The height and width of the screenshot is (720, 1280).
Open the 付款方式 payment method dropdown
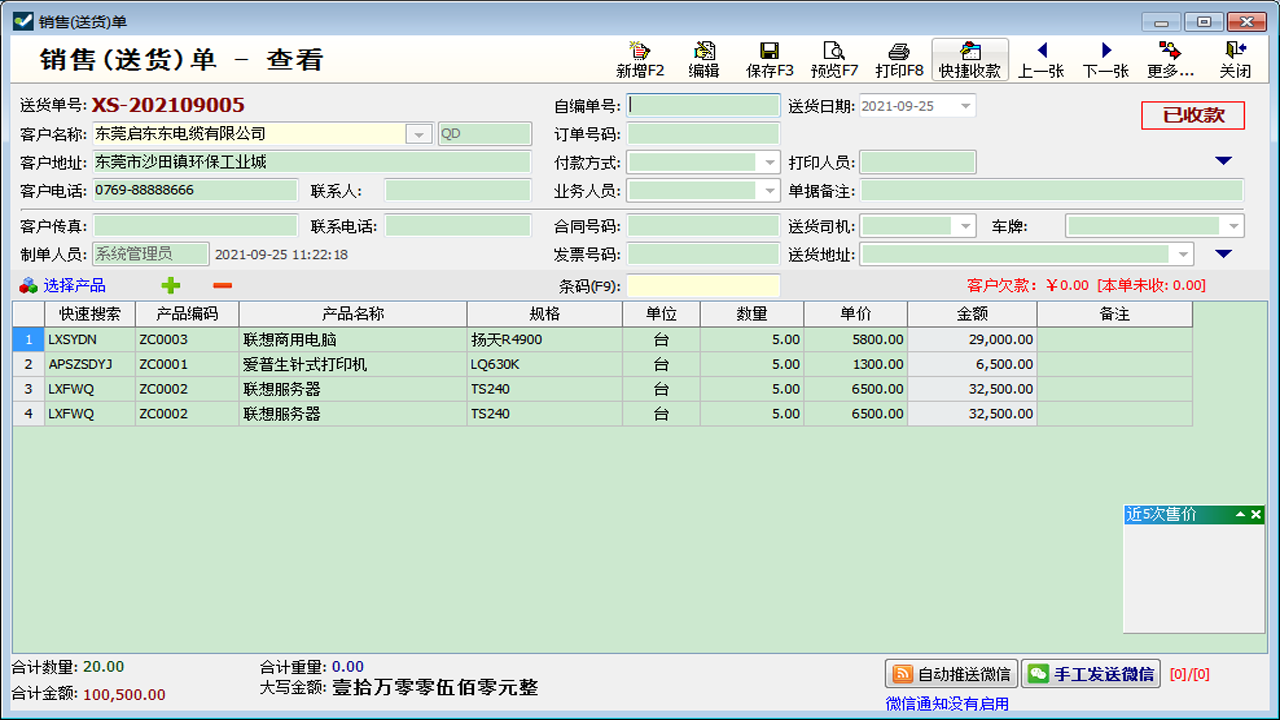(x=768, y=161)
